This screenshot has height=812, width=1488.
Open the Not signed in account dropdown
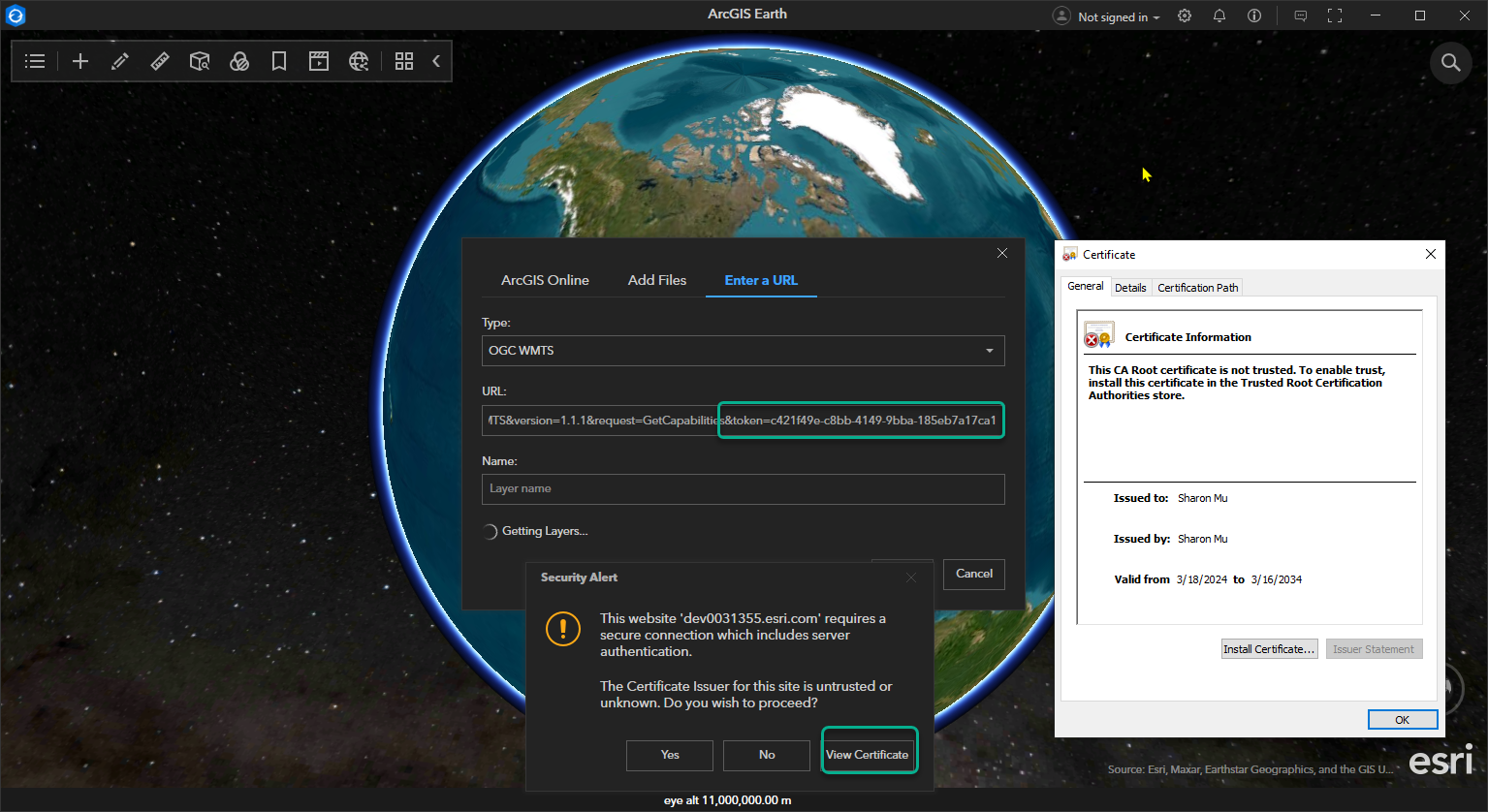1107,16
